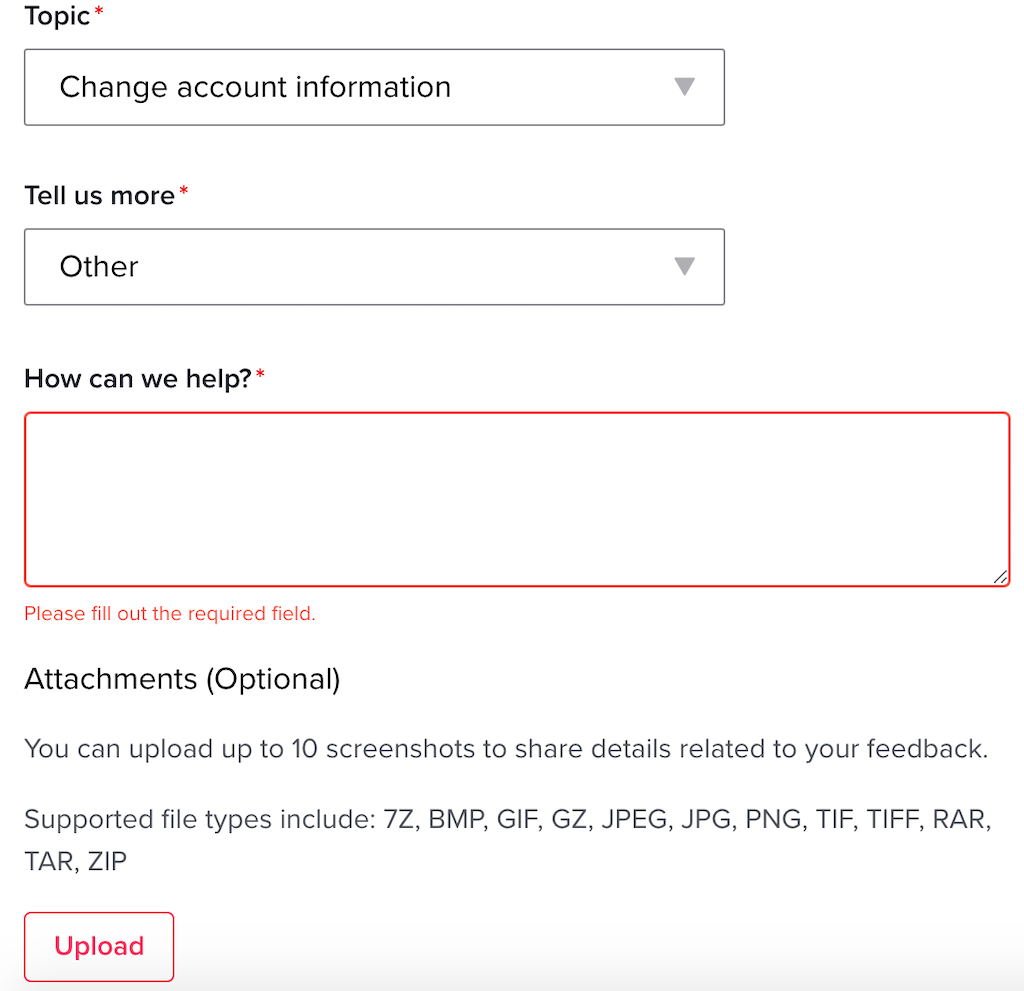Click the textarea resize handle corner
The image size is (1024, 991).
point(1000,576)
